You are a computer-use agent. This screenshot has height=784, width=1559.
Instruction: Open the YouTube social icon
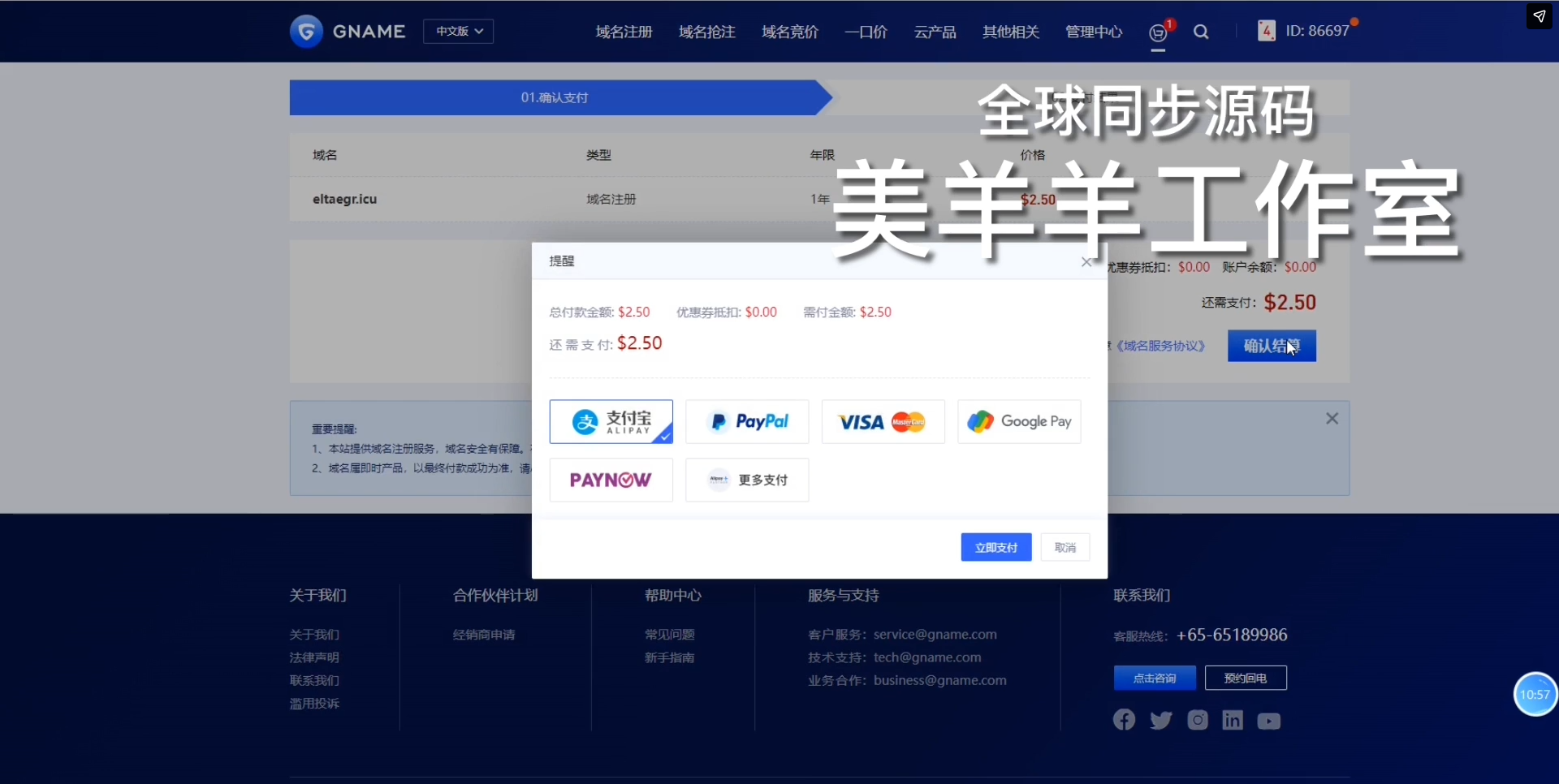[1269, 721]
